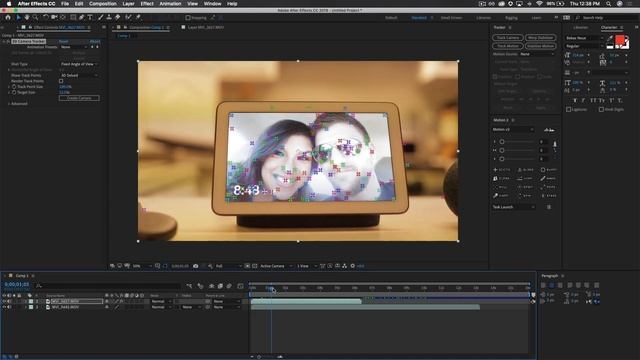Click the All Caps button in Character panel
The image size is (640, 360).
(593, 100)
